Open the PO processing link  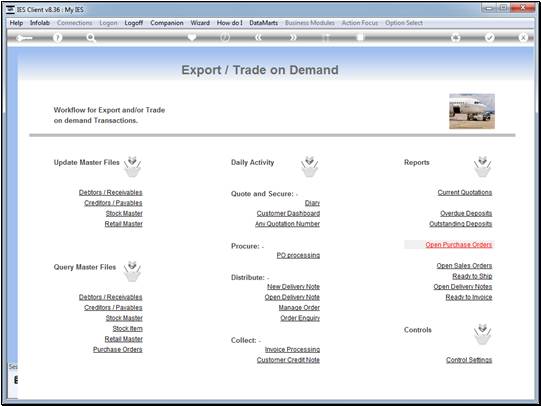(298, 255)
